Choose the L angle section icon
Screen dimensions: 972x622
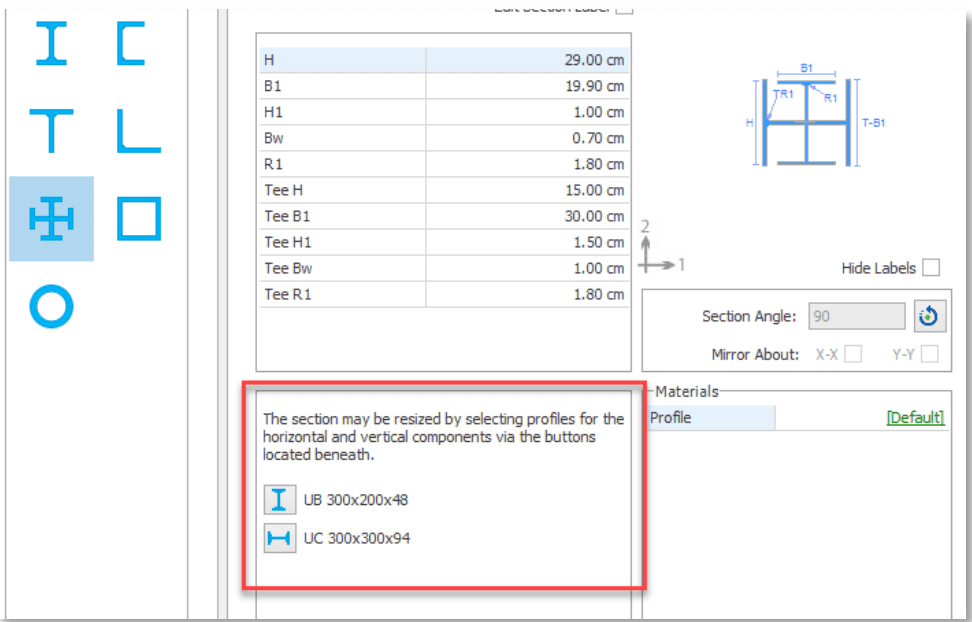[139, 131]
